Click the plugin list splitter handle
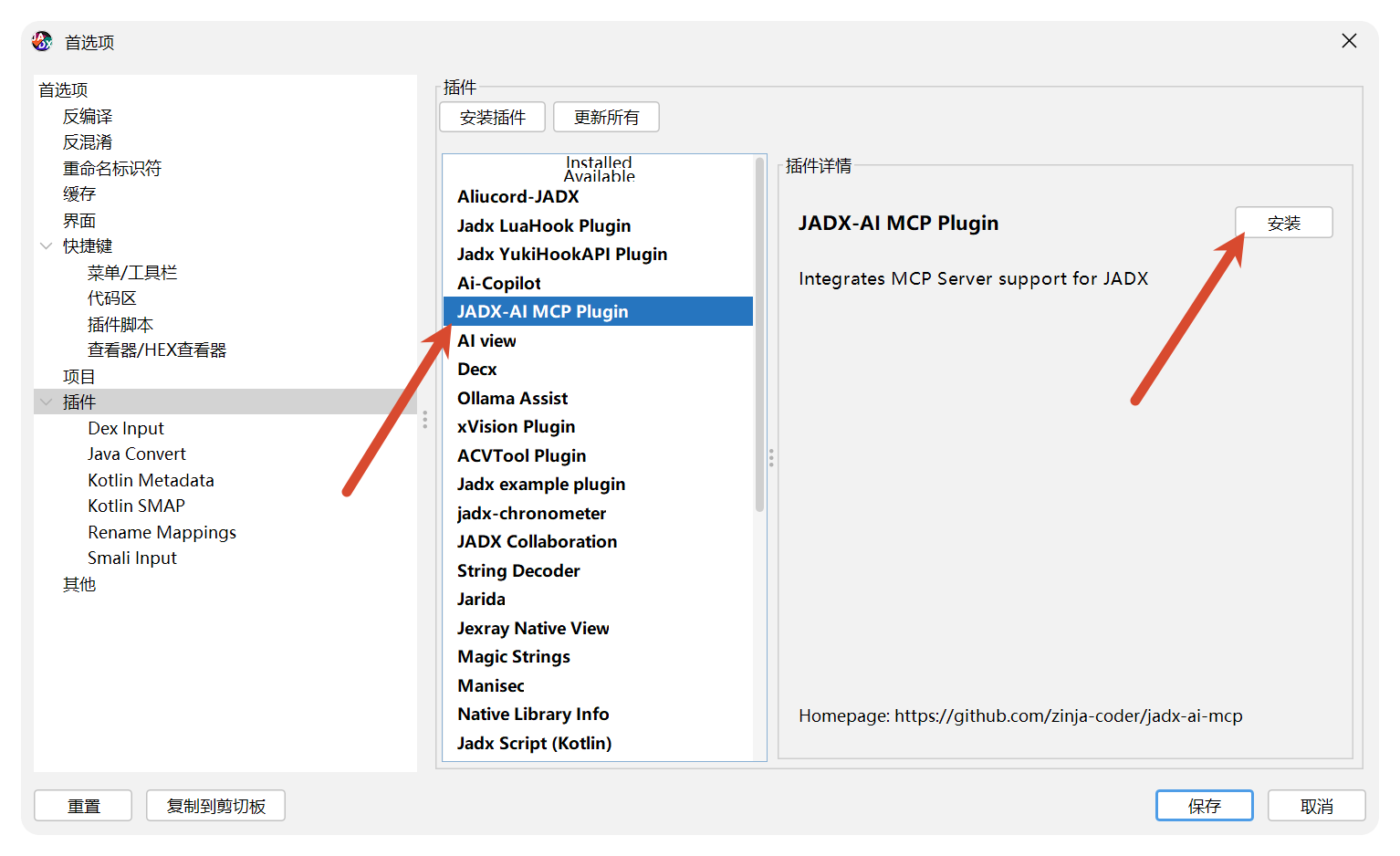 (771, 458)
